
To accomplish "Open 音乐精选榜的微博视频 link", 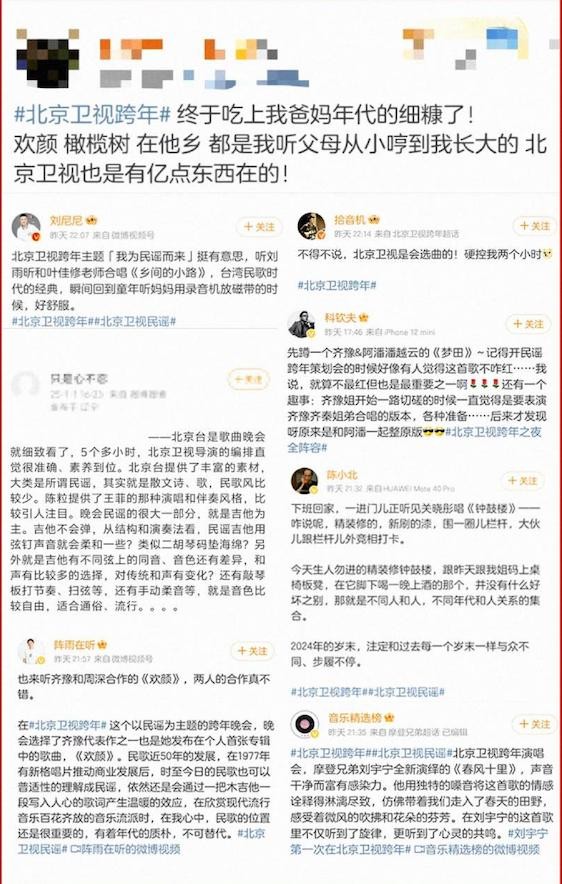I will click(477, 848).
